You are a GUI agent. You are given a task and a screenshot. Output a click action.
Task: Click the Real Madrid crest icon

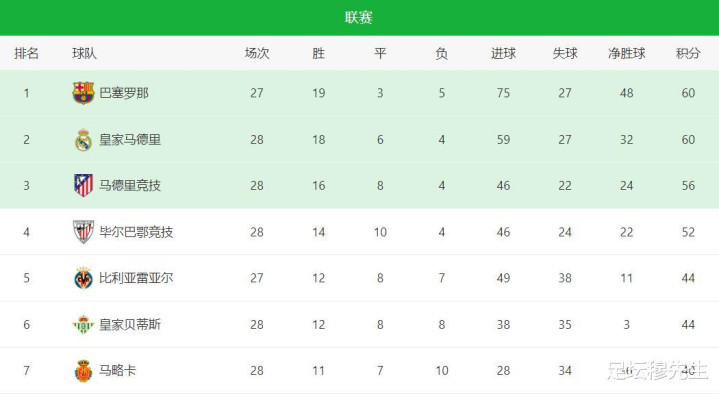point(83,139)
